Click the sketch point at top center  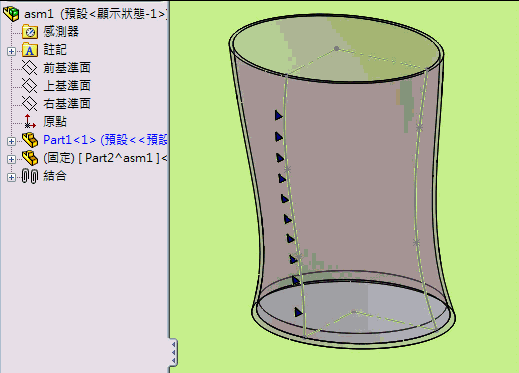[x=336, y=49]
